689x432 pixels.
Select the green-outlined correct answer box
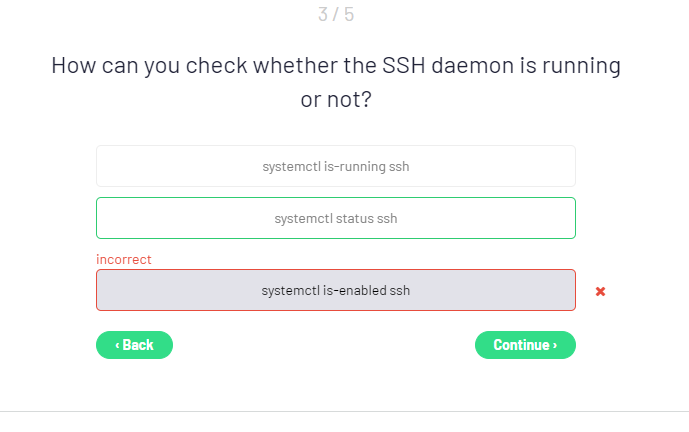pyautogui.click(x=336, y=218)
